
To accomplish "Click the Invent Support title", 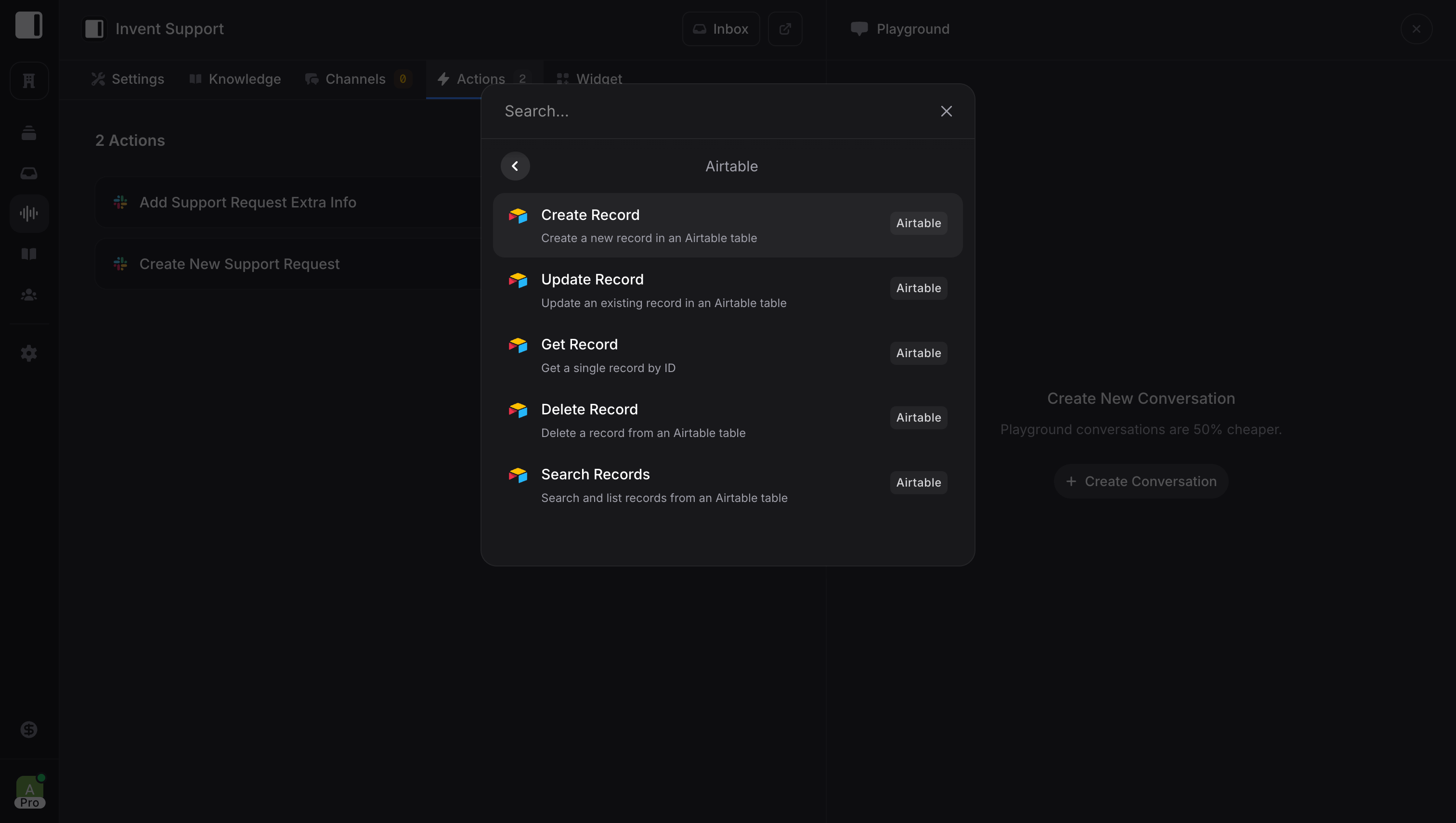I will [x=169, y=29].
